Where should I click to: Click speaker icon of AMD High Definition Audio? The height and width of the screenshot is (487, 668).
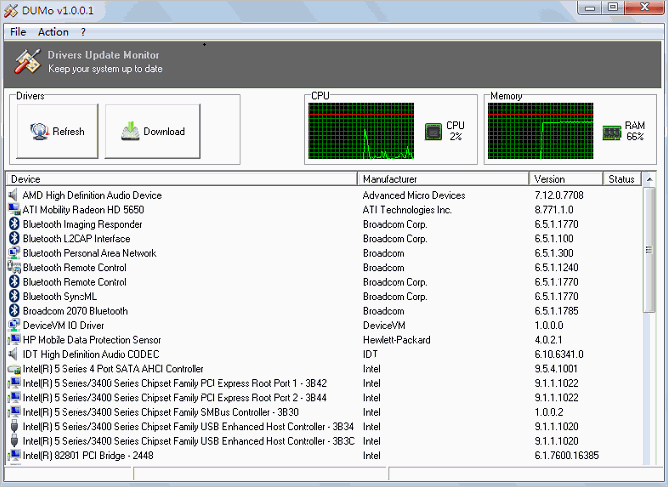14,195
